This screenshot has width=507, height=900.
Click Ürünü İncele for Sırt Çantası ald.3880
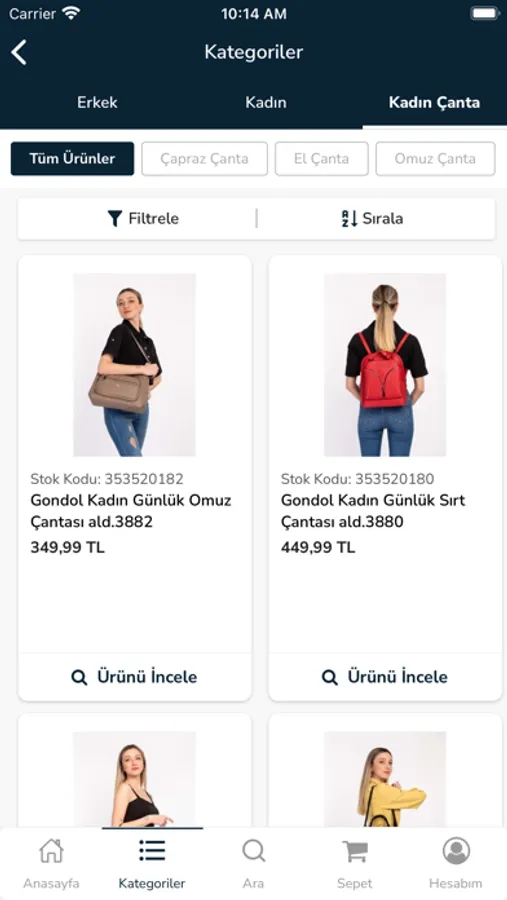tap(385, 677)
